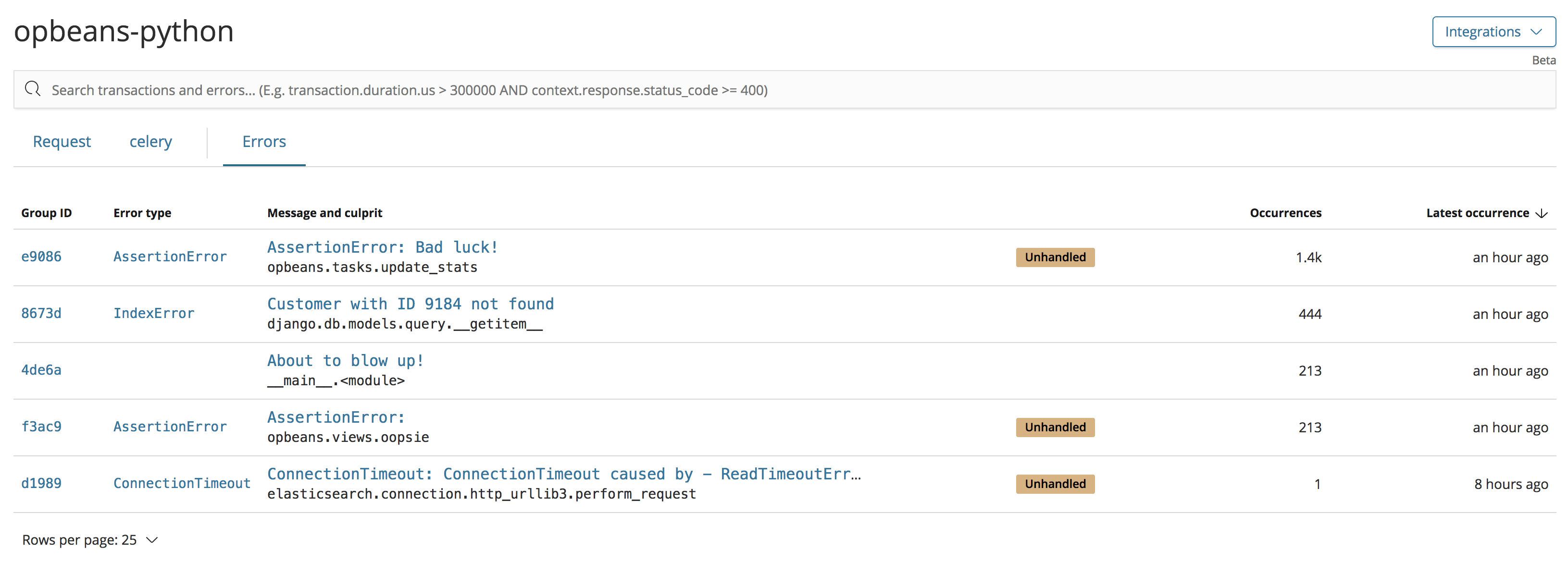Click culprit opbeans.tasks.update_stats
This screenshot has width=1568, height=562.
pyautogui.click(x=372, y=267)
